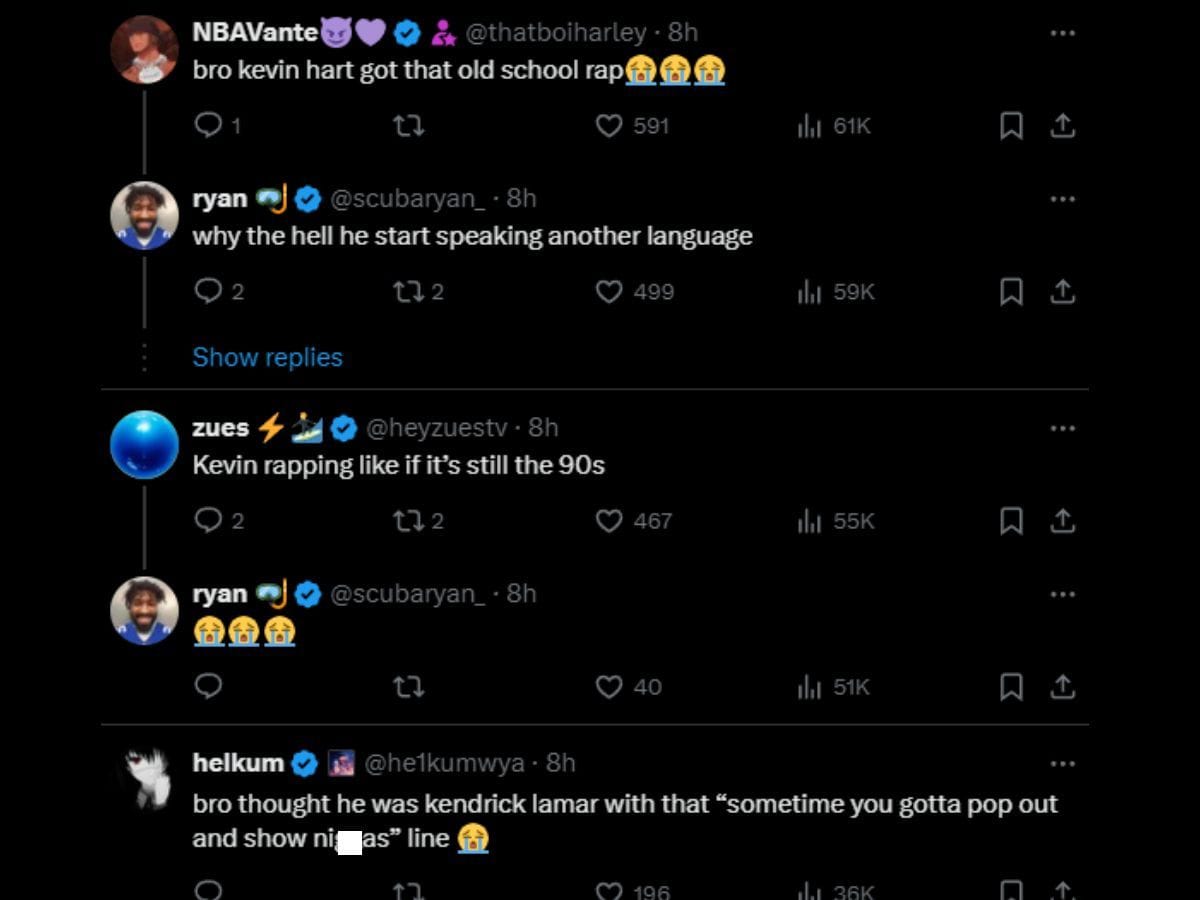The image size is (1200, 900).
Task: Like ryan's crying emoji reply
Action: pos(610,687)
